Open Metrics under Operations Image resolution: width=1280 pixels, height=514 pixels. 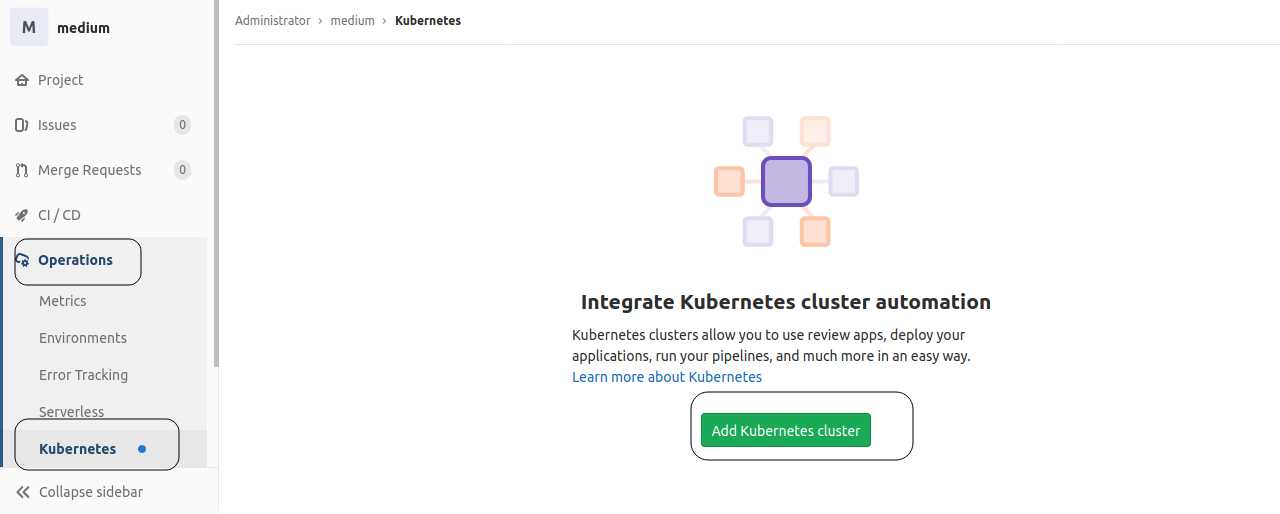pyautogui.click(x=63, y=301)
